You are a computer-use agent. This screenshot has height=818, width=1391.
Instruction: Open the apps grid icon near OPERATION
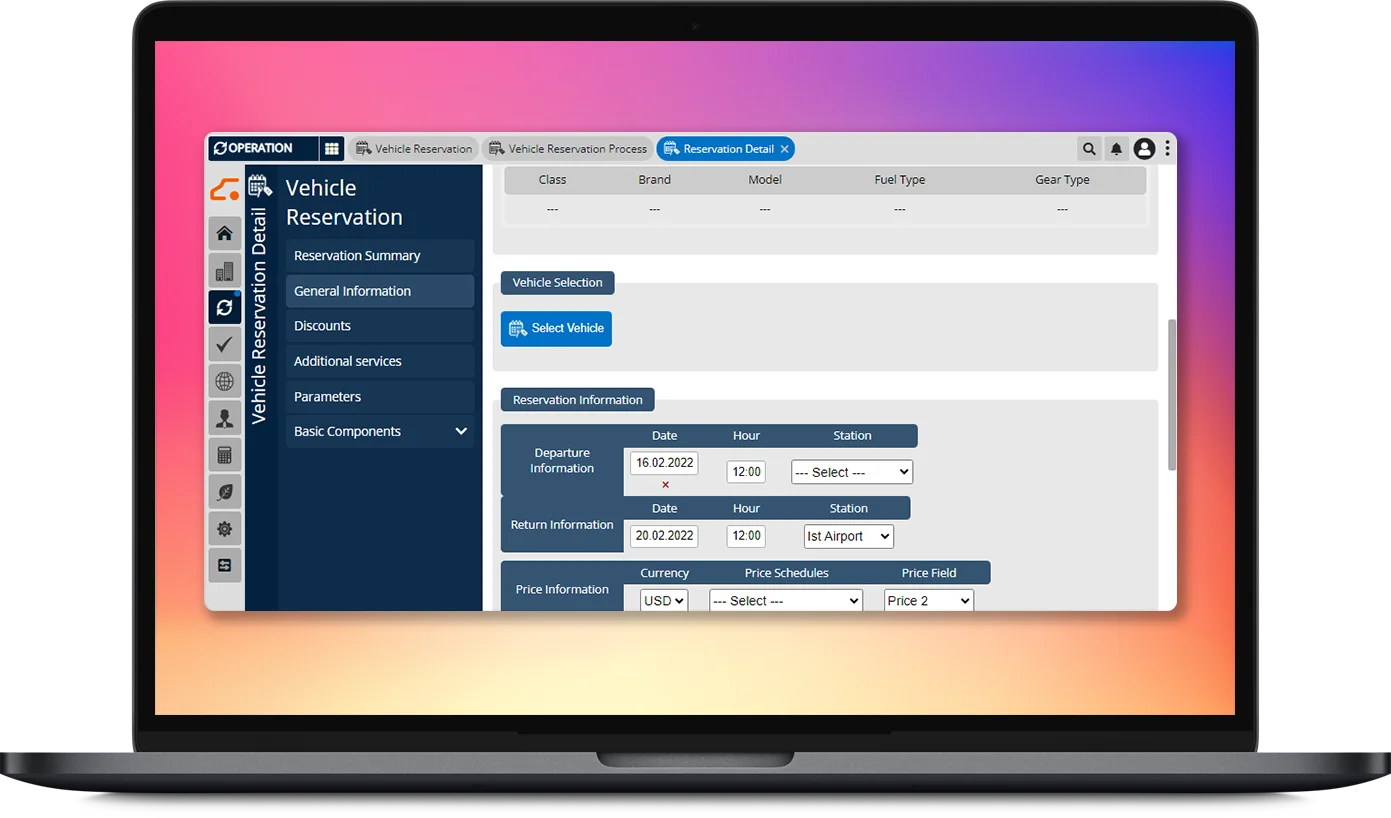coord(332,149)
